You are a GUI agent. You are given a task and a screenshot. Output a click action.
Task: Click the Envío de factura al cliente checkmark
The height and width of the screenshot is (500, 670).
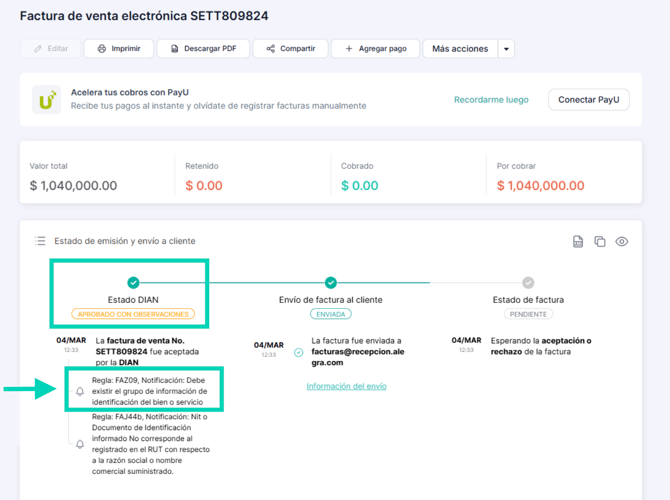331,283
